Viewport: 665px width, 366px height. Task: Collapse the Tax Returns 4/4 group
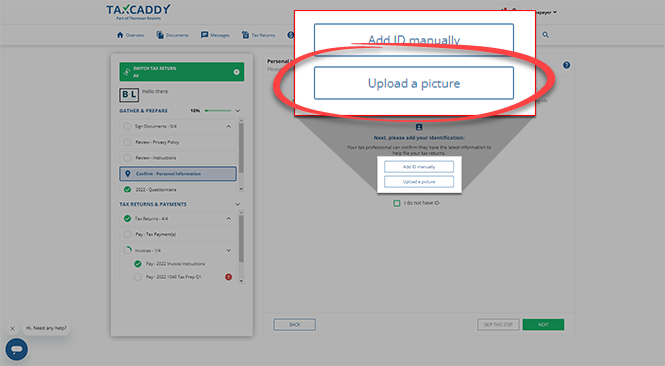point(229,218)
